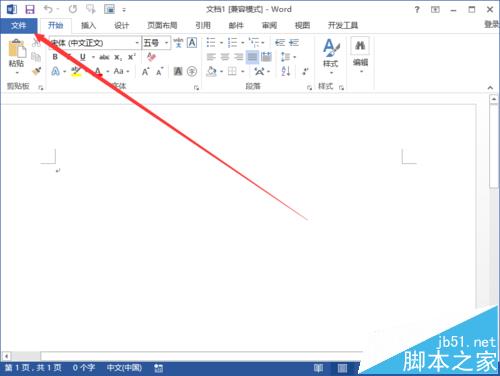This screenshot has height=376, width=500.
Task: Apply paragraph shading paint bucket color
Action: tap(211, 71)
